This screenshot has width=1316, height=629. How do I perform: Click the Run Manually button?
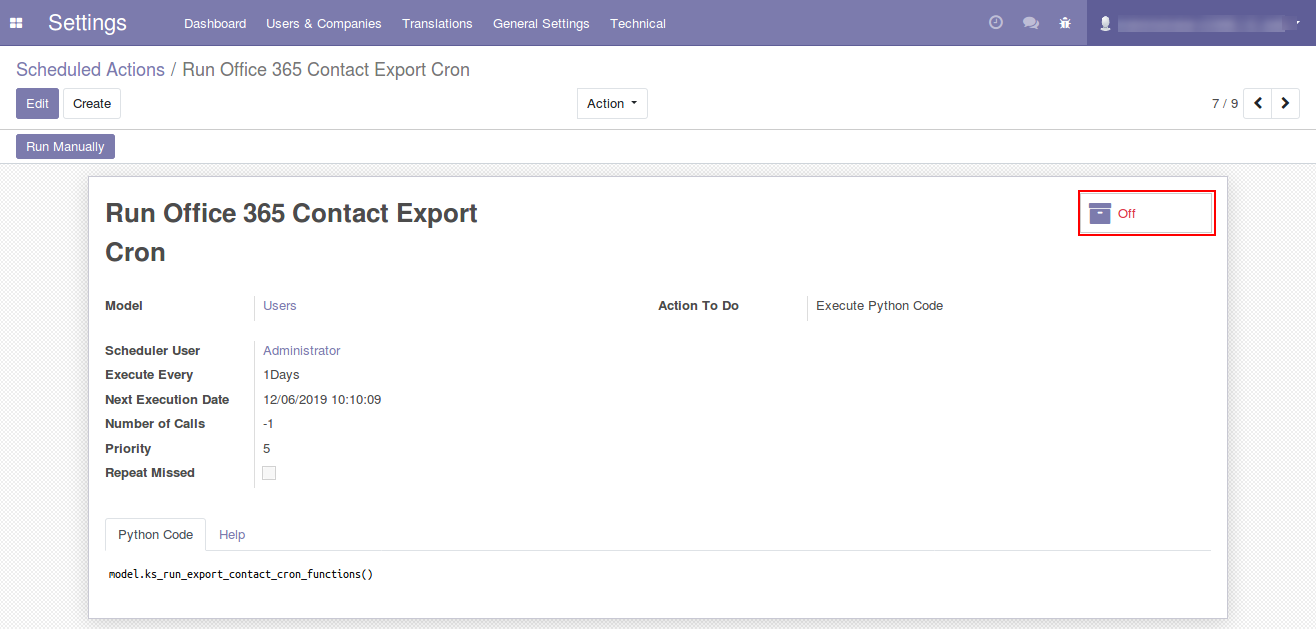65,147
